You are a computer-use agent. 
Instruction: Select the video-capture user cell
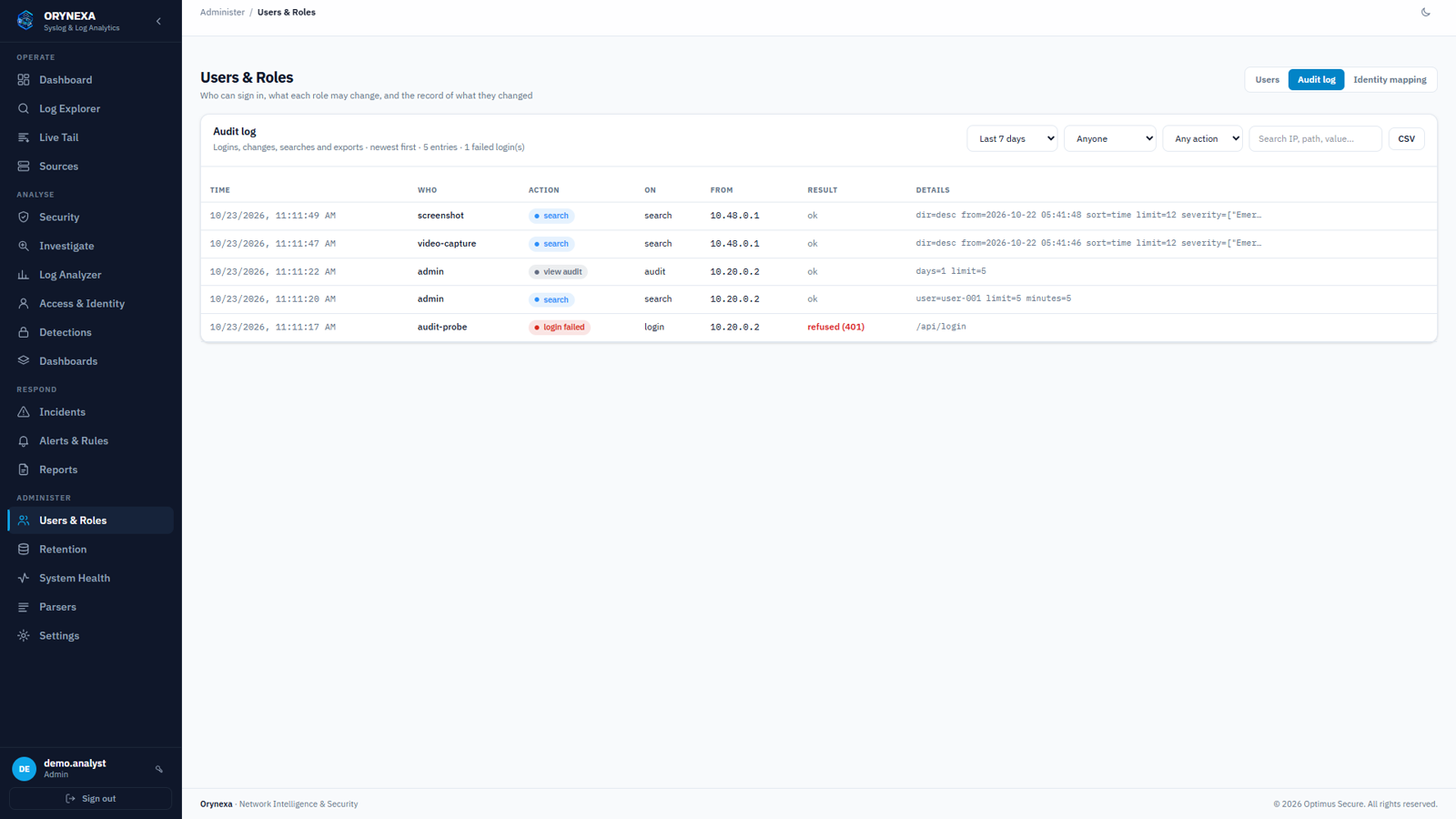coord(447,244)
